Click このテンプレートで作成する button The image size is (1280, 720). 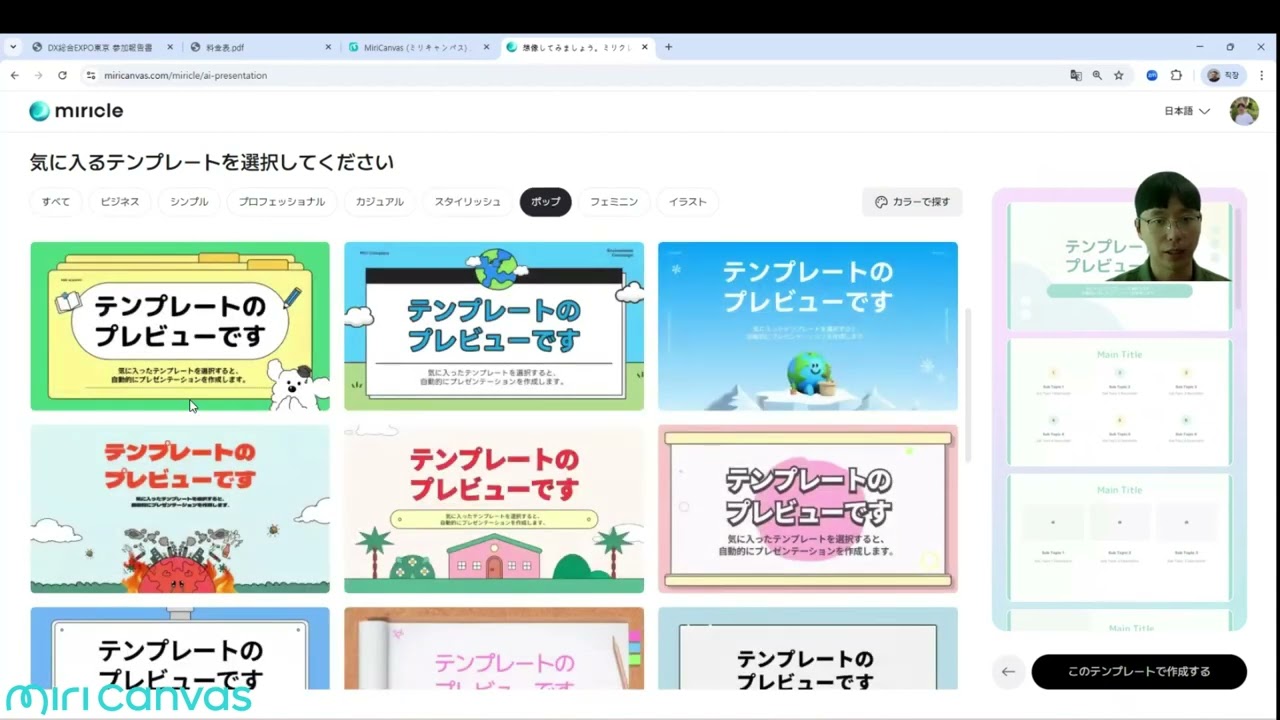tap(1139, 672)
